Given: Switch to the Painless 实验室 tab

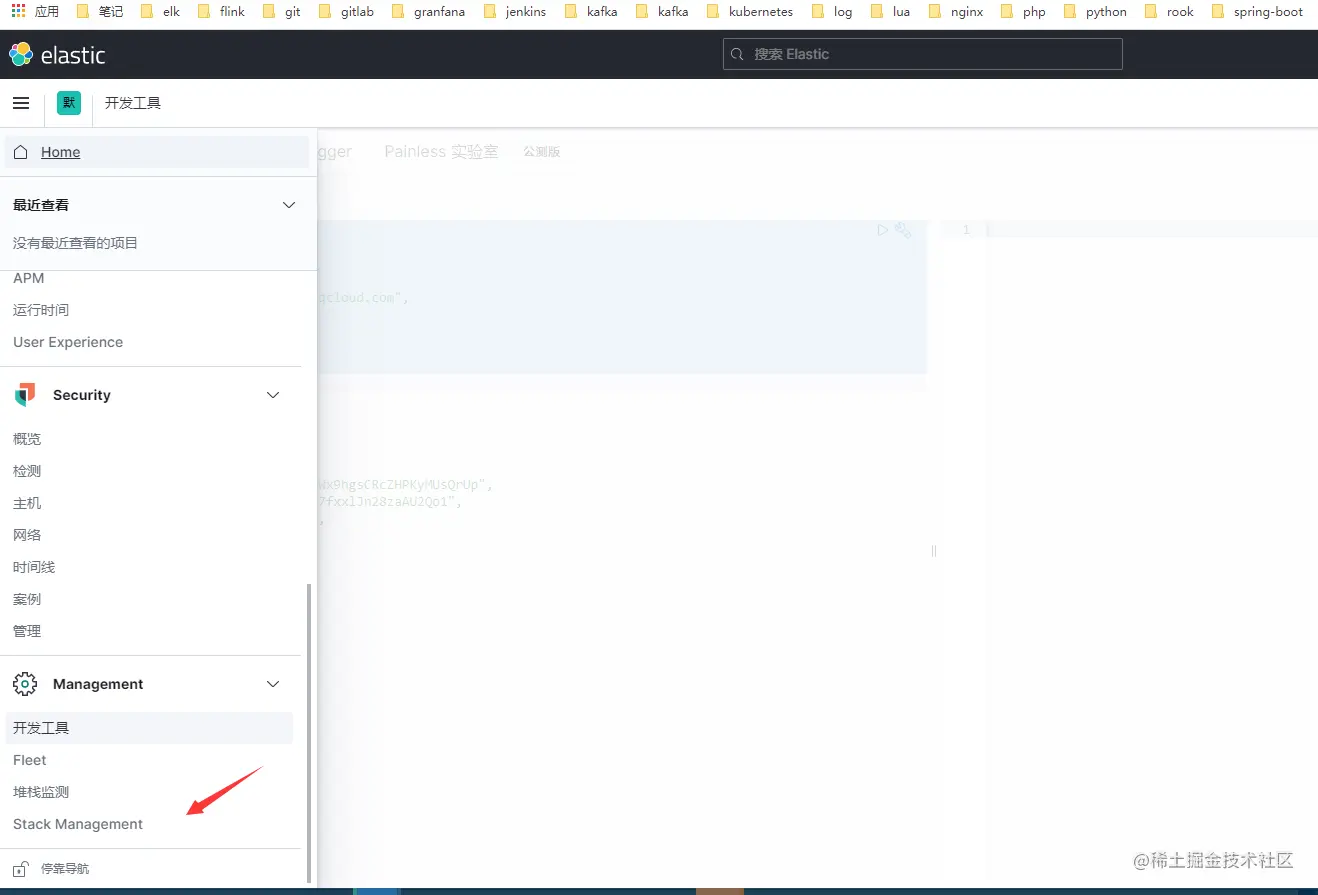Looking at the screenshot, I should pos(441,152).
